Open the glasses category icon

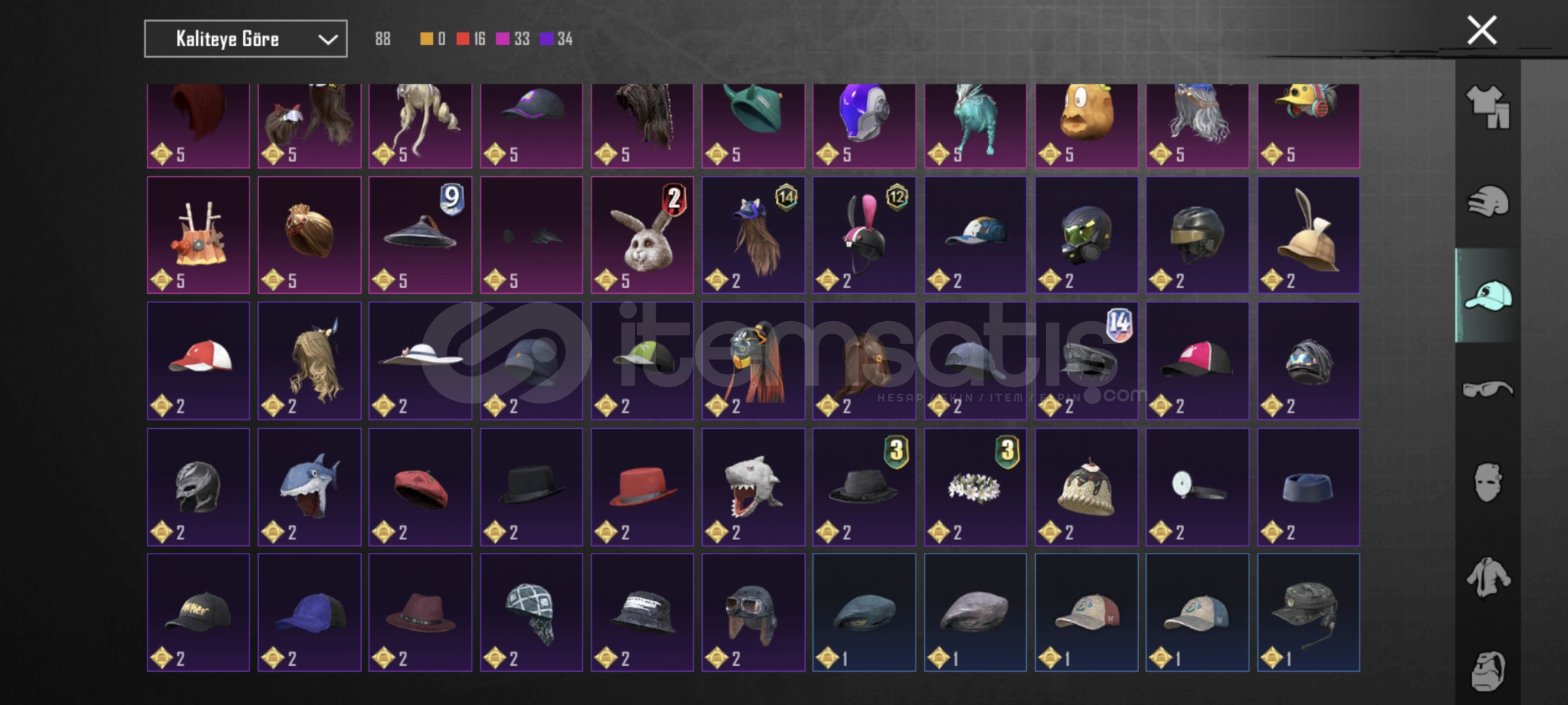[x=1488, y=389]
